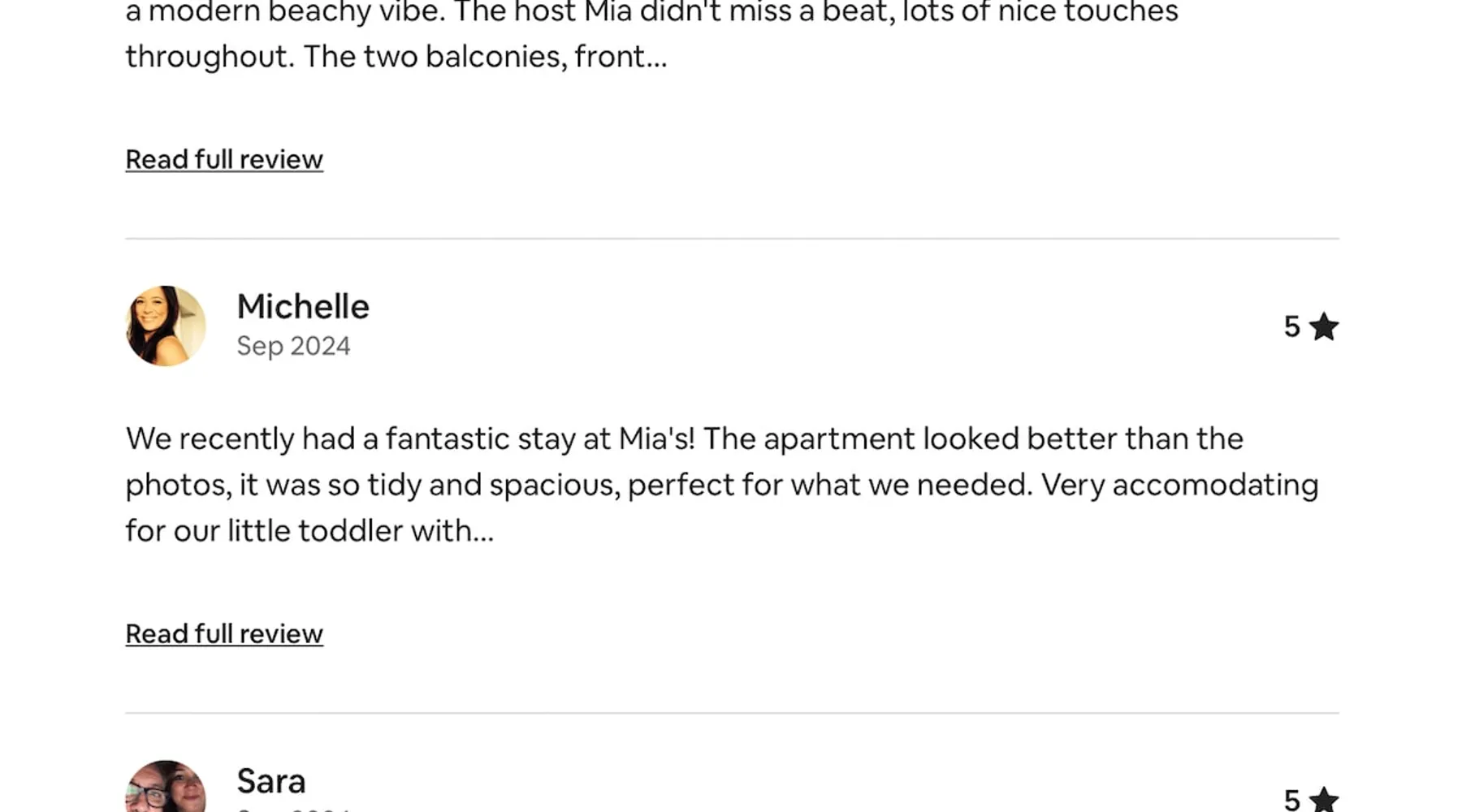The image size is (1462, 812).
Task: Click the reviewer name Sara
Action: click(271, 781)
